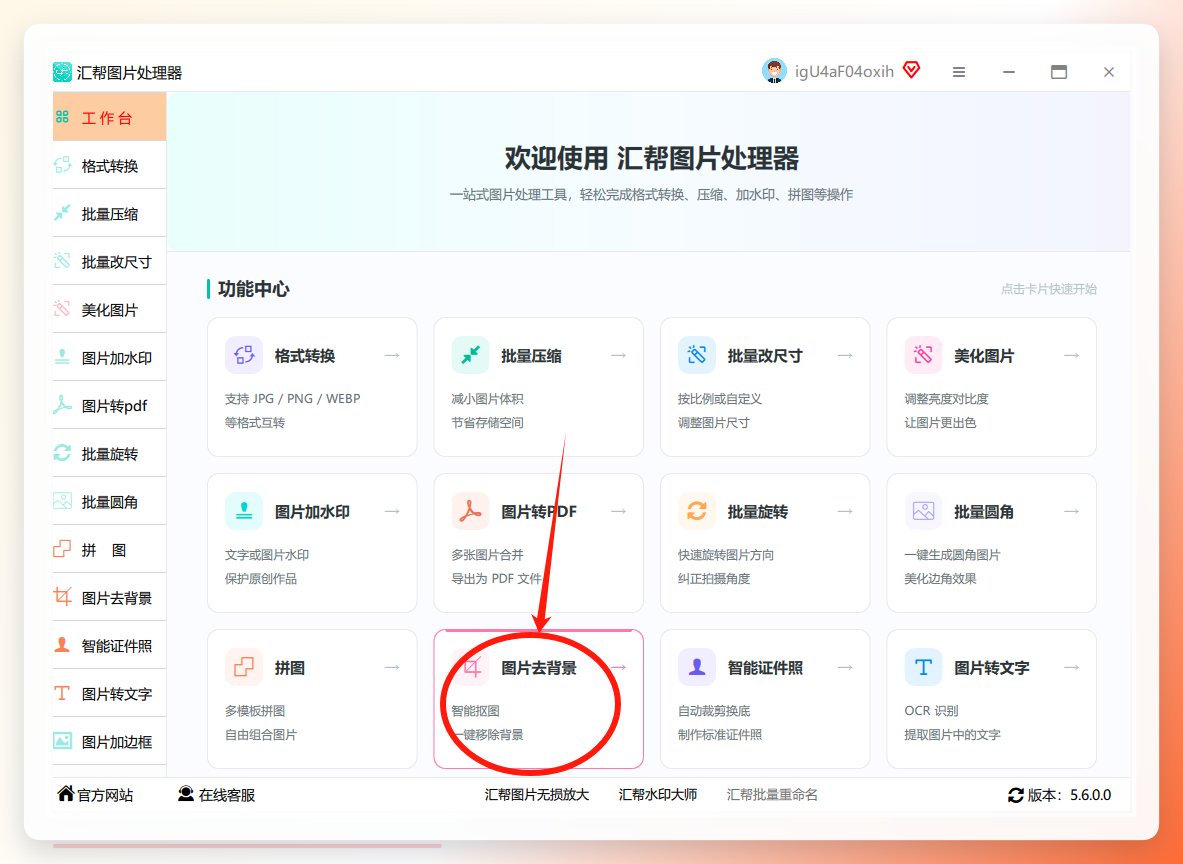Select 批量改尺寸 in the sidebar
1183x864 pixels.
(109, 262)
